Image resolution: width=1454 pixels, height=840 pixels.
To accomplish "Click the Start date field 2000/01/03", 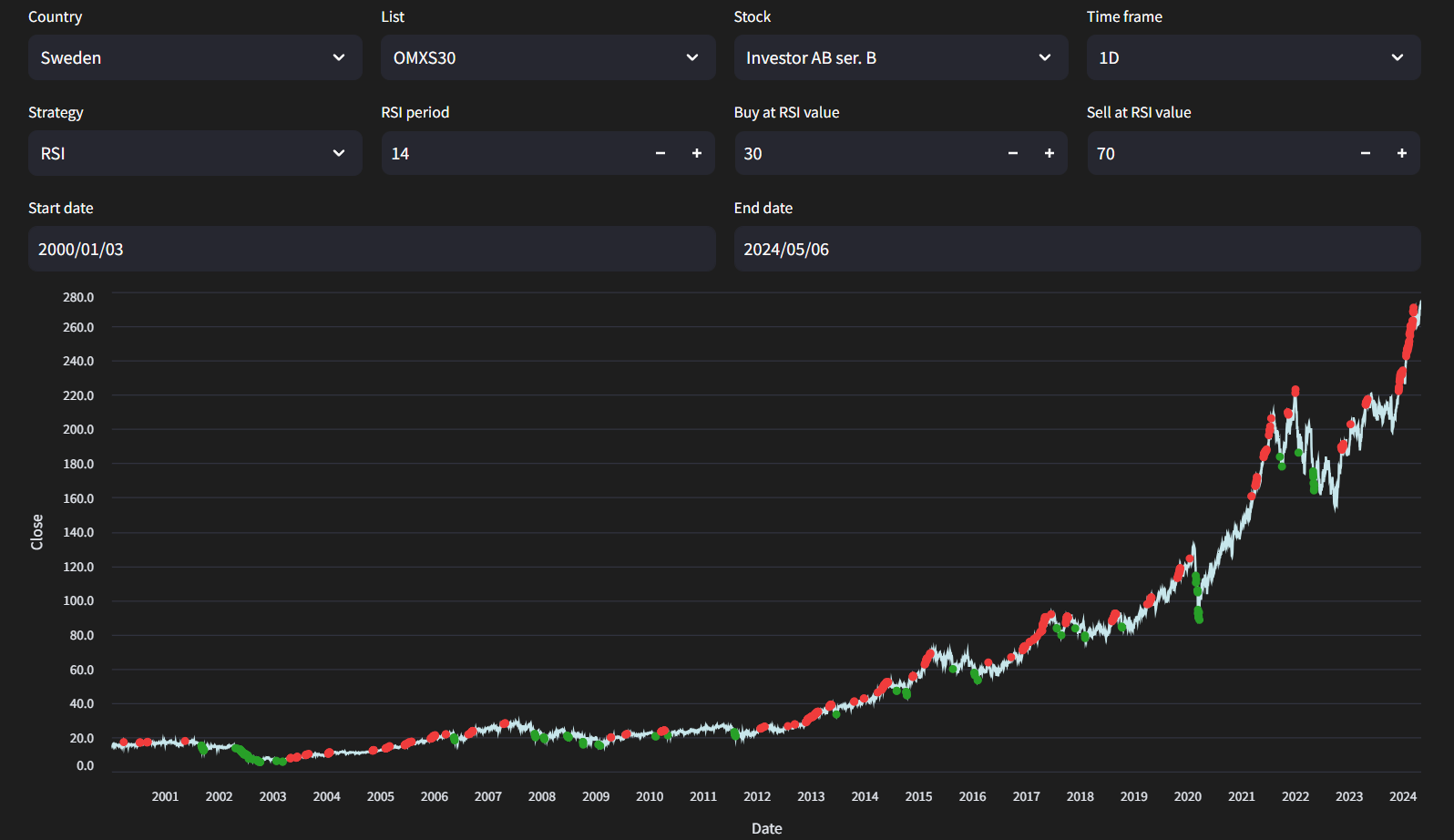I will [372, 249].
